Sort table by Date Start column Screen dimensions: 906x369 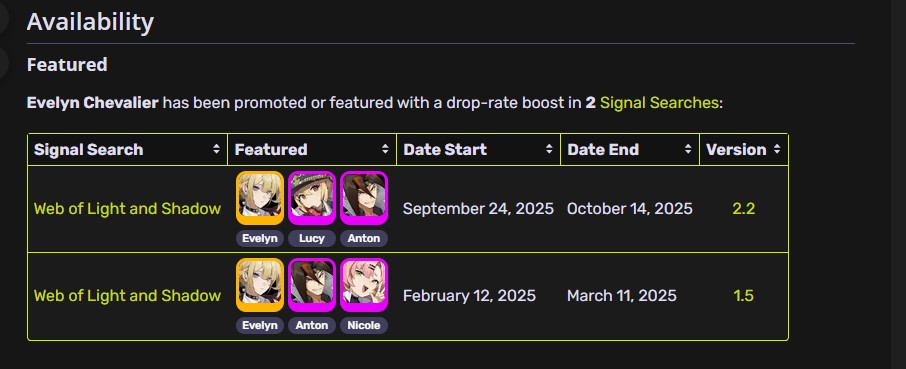(x=478, y=150)
